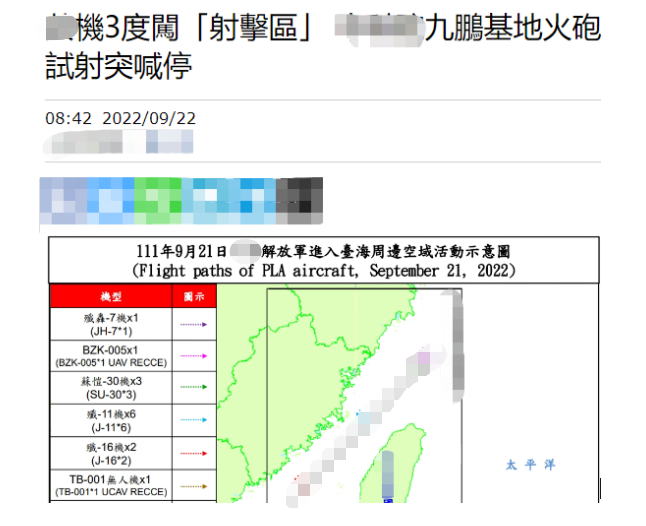Click the 太平洋 label on the map
Viewport: 646px width, 526px height.
coord(531,465)
